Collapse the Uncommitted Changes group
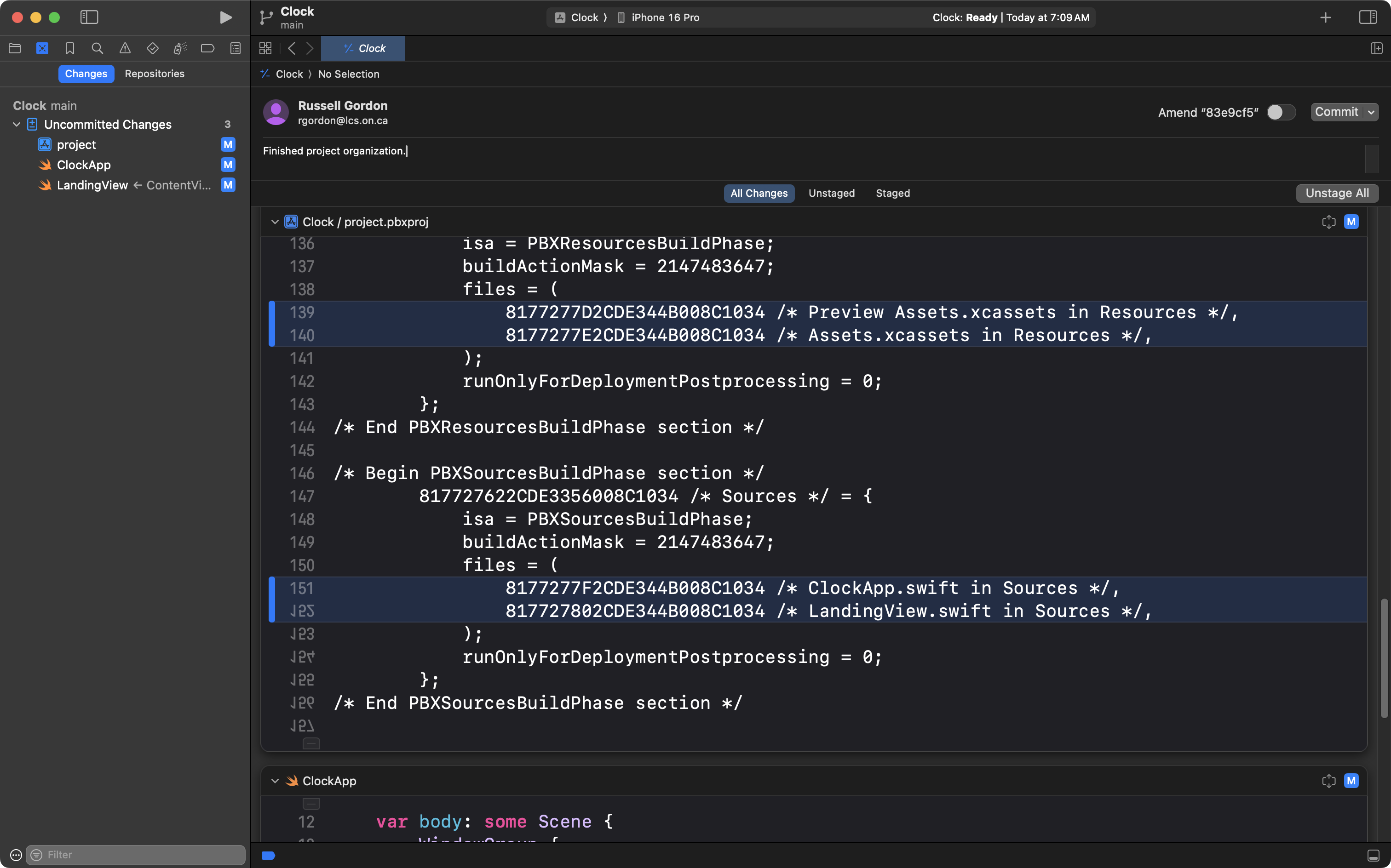Viewport: 1391px width, 868px height. 17,125
